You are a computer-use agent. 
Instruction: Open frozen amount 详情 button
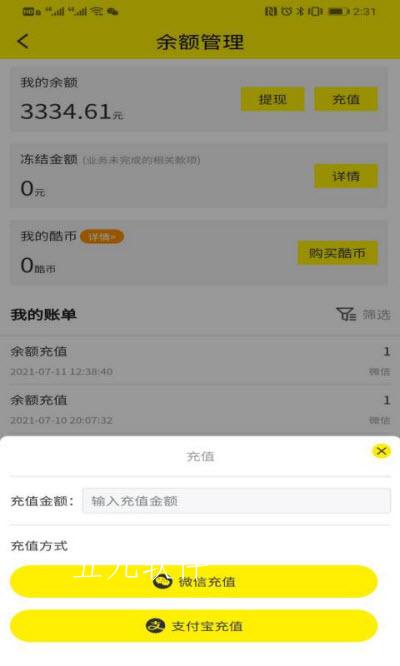coord(346,176)
